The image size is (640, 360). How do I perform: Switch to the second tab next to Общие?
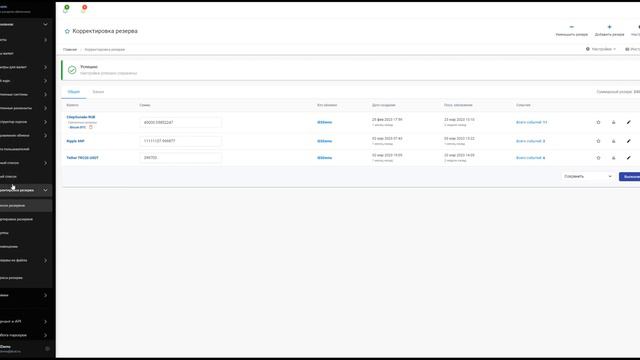(98, 92)
